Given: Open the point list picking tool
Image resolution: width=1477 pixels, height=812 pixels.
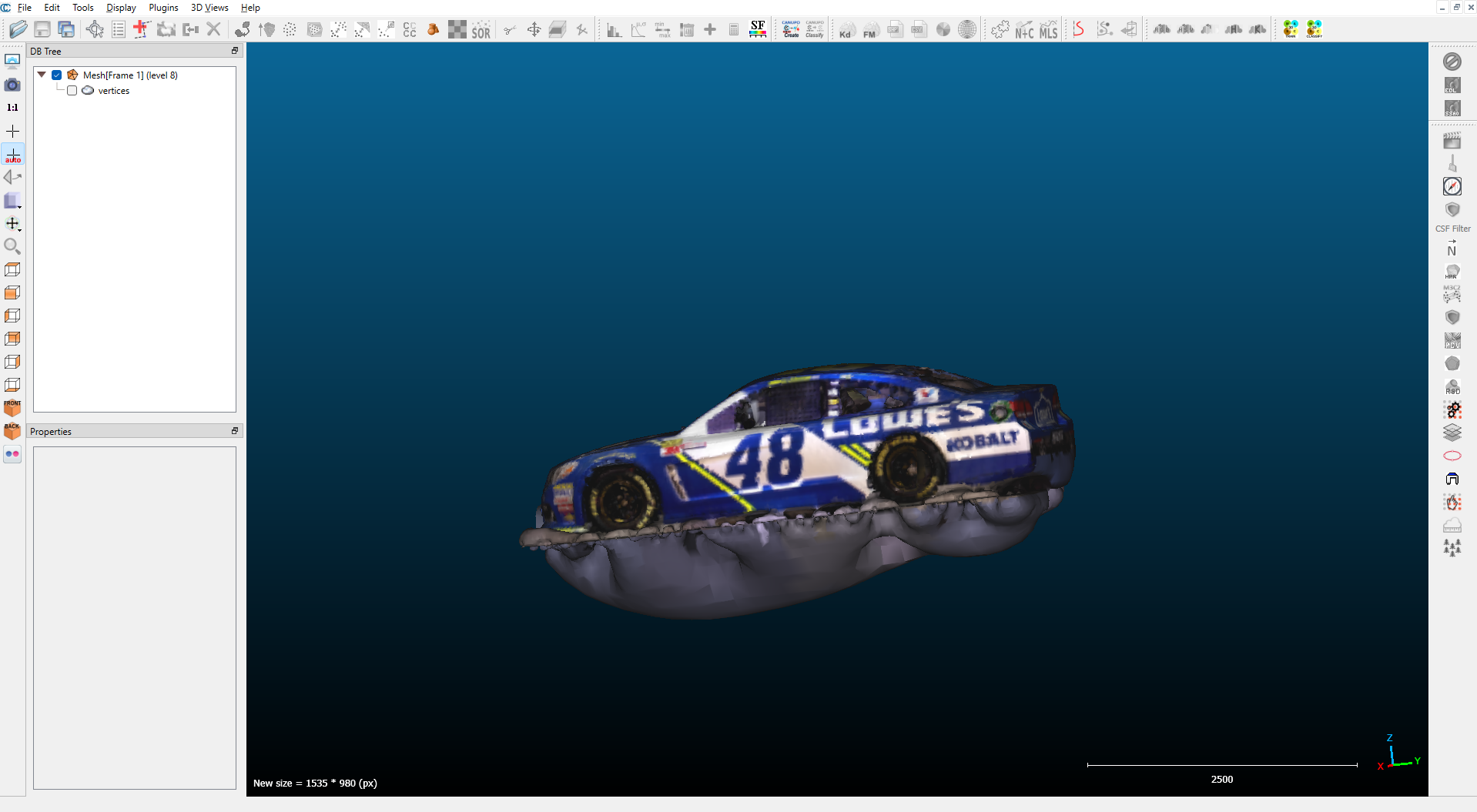Looking at the screenshot, I should (119, 29).
